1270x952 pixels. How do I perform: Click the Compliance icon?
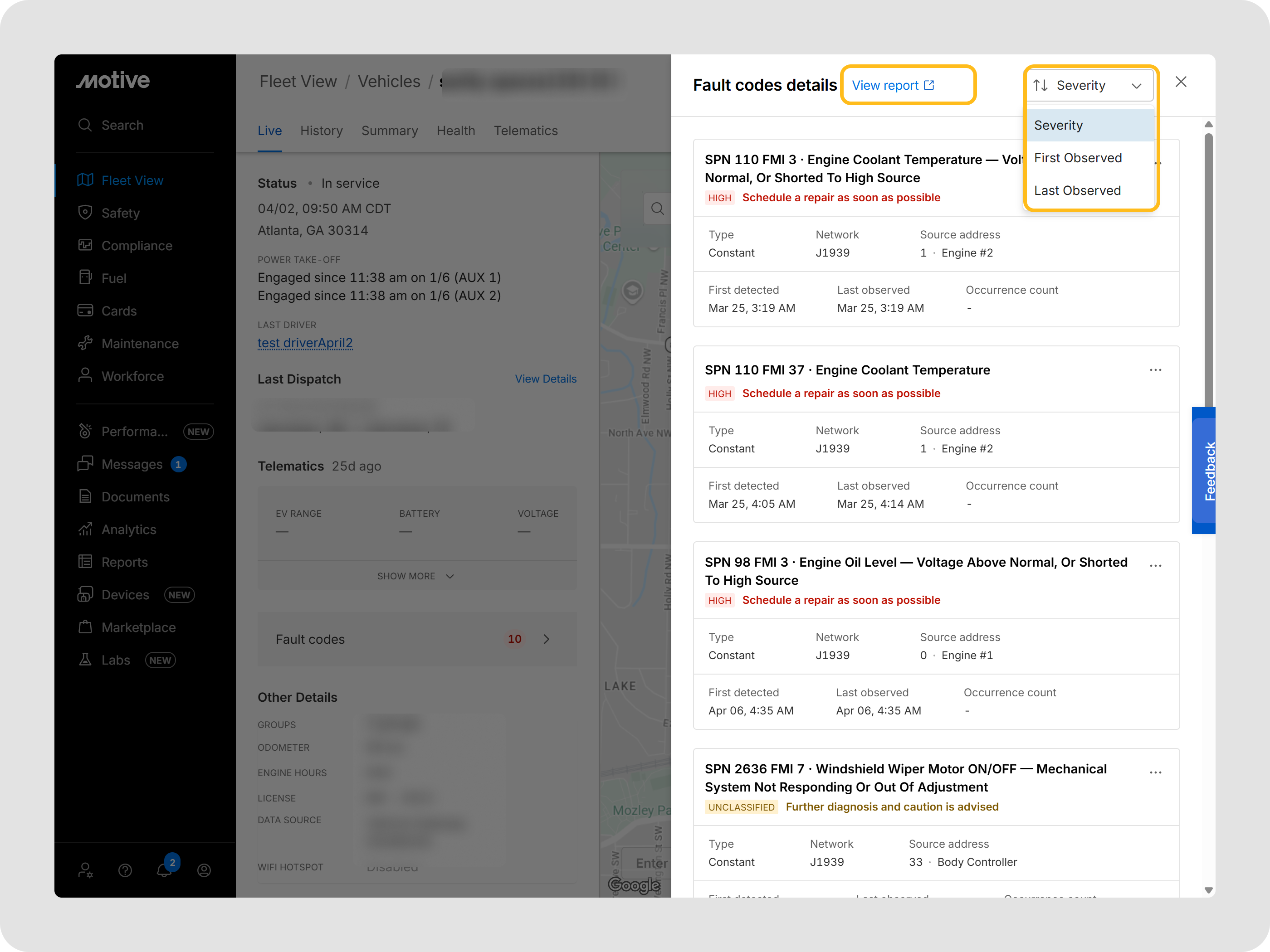(85, 245)
